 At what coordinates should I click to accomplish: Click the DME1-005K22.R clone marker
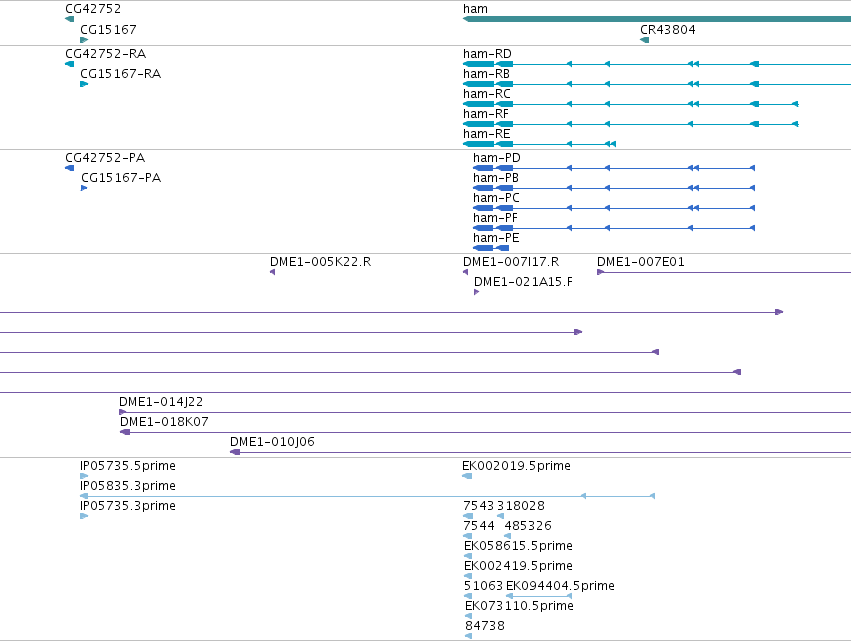click(x=272, y=272)
